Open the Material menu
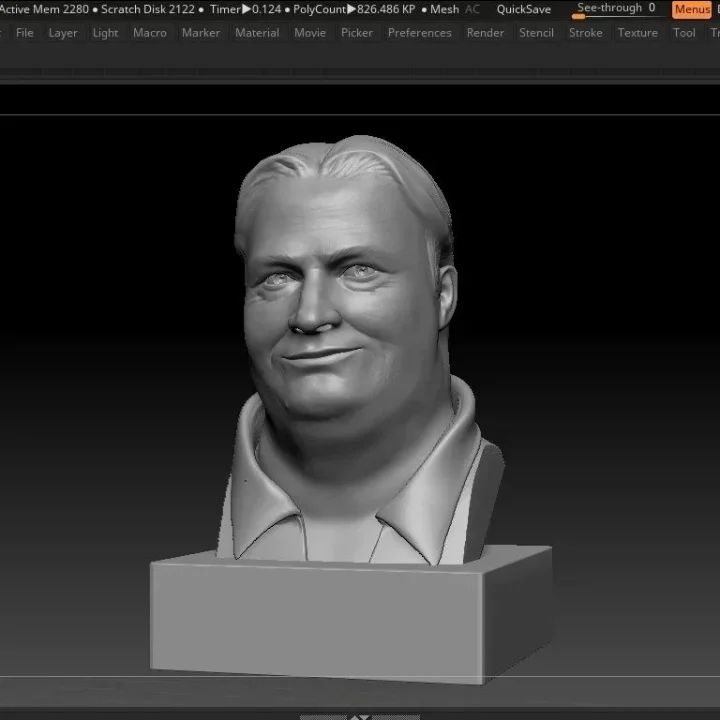Image resolution: width=720 pixels, height=720 pixels. pos(257,33)
